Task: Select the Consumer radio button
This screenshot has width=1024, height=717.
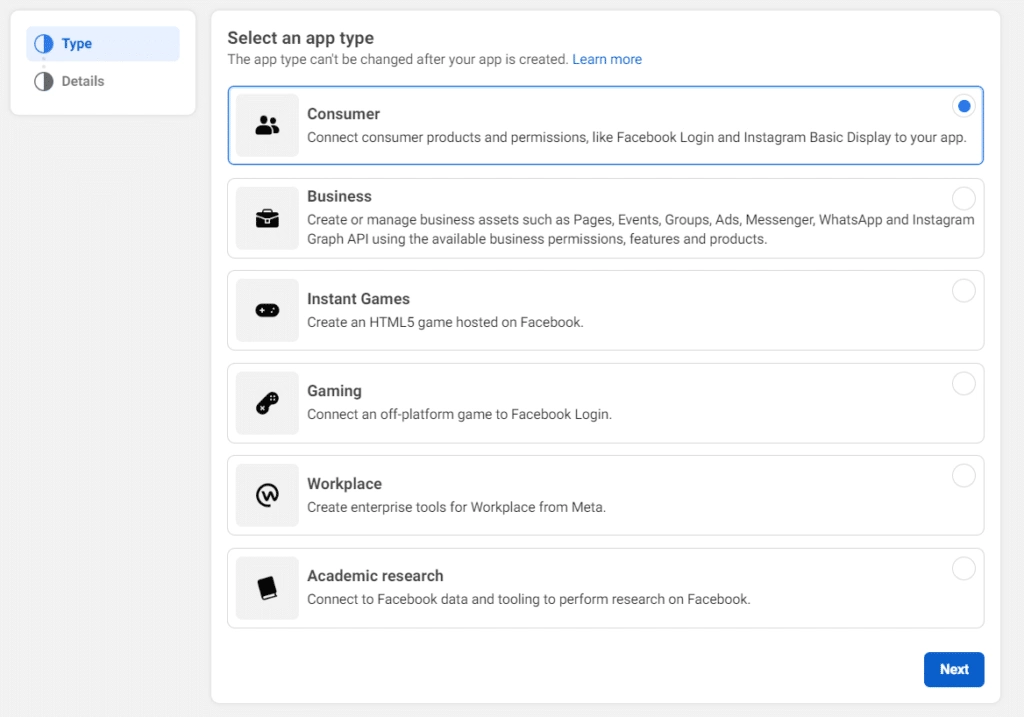Action: tap(963, 106)
